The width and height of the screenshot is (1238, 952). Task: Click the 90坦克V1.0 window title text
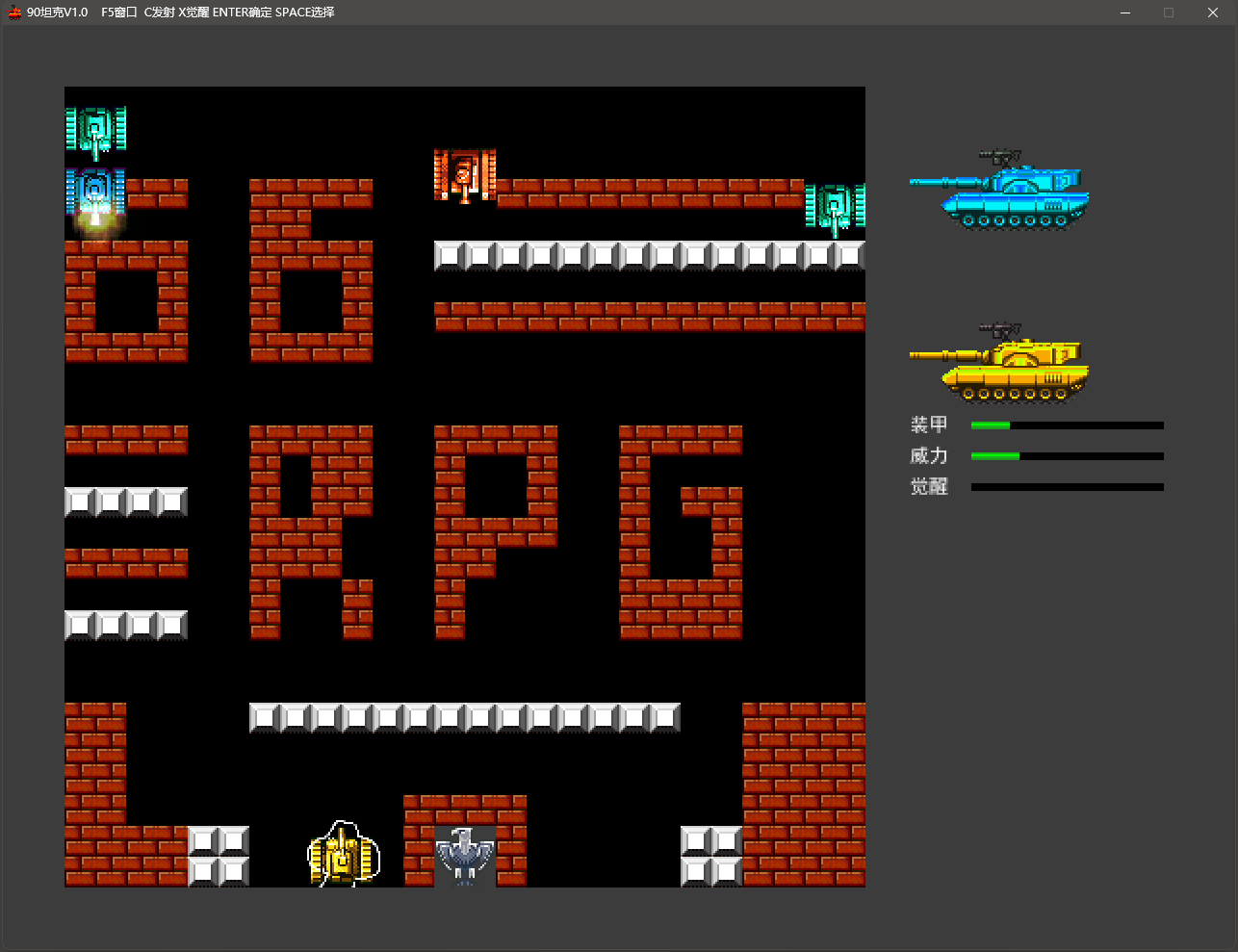[x=57, y=13]
